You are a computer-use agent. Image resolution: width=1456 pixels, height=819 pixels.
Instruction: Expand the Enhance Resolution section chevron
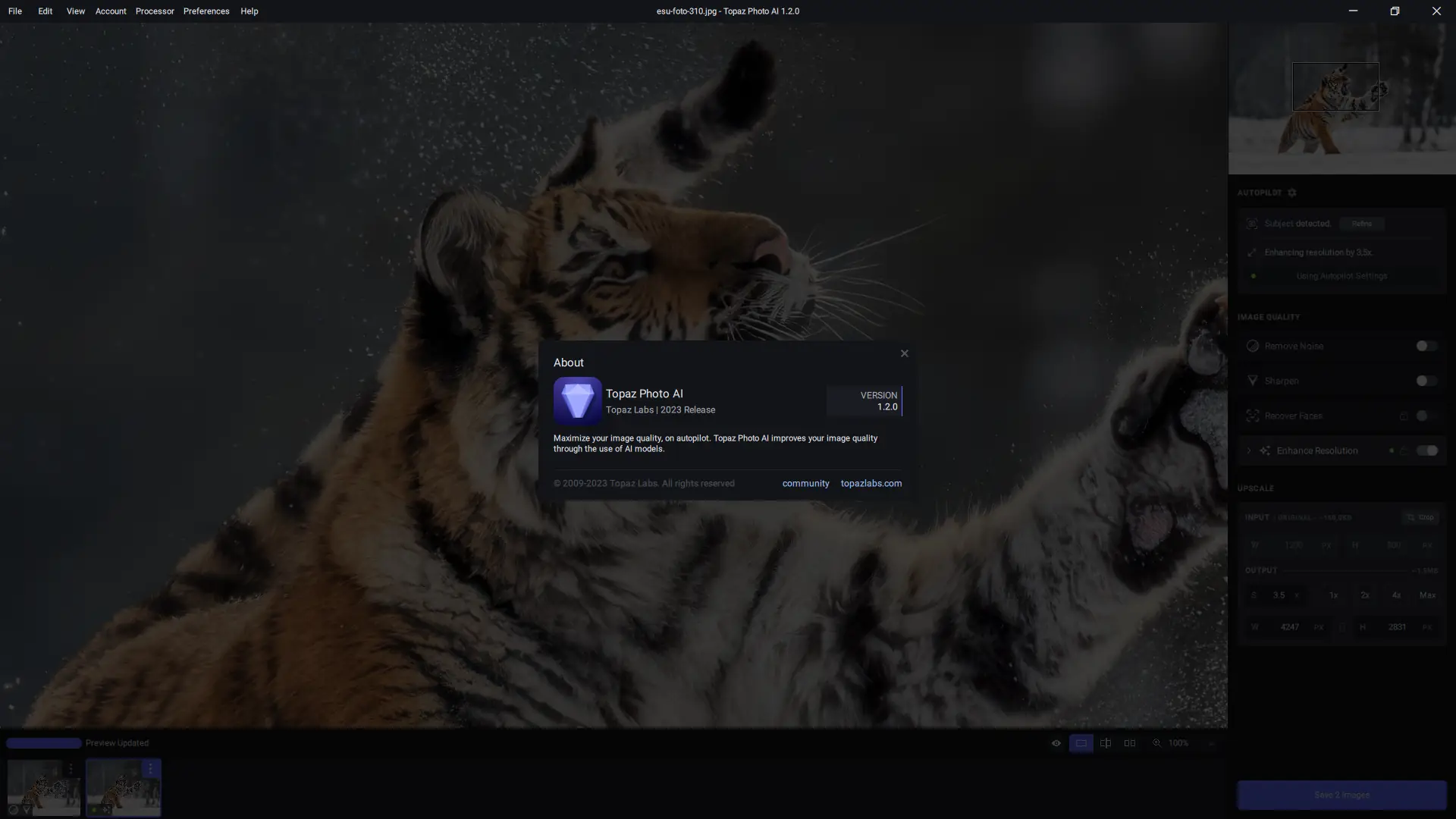pyautogui.click(x=1249, y=450)
